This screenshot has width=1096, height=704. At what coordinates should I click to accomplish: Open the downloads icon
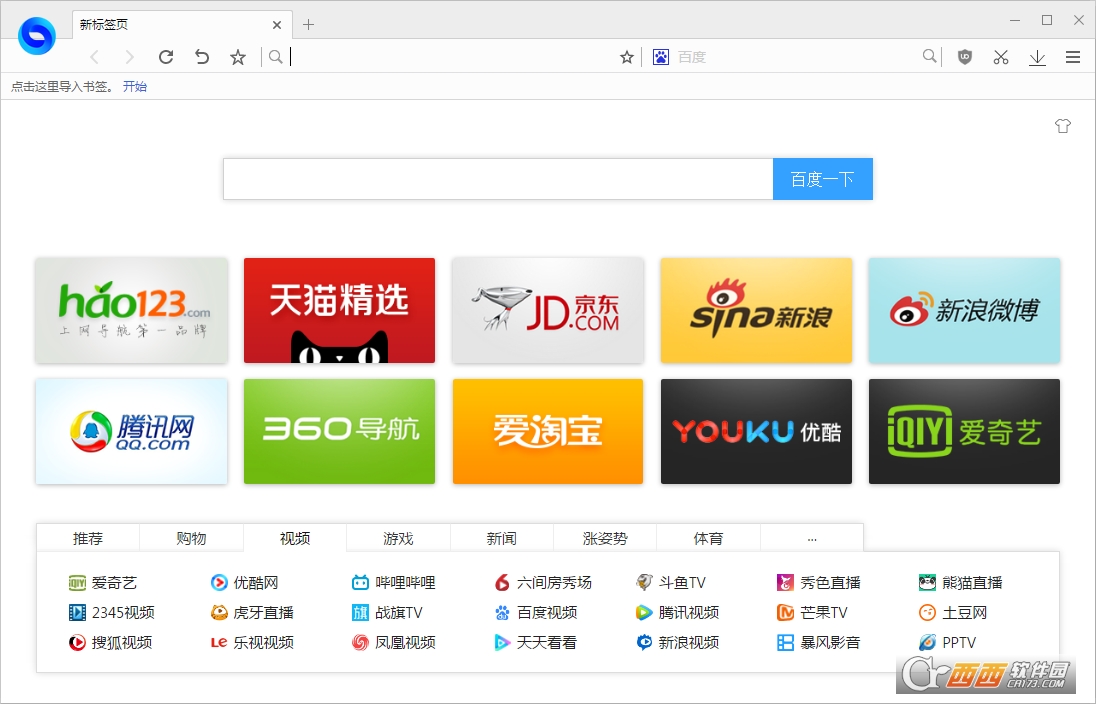pos(1037,57)
